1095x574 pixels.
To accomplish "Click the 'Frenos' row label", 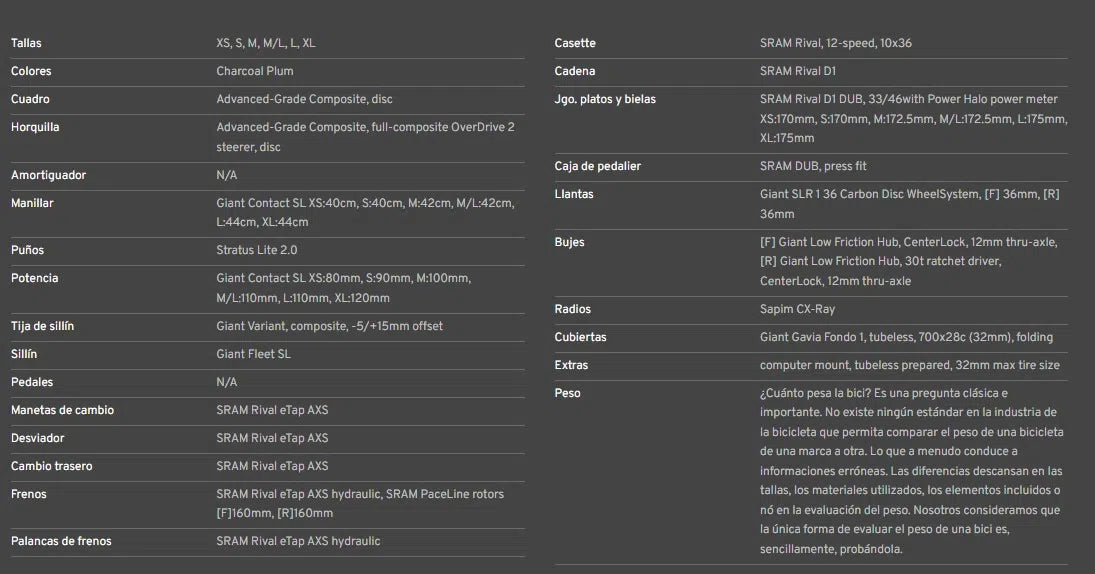I will 29,495.
